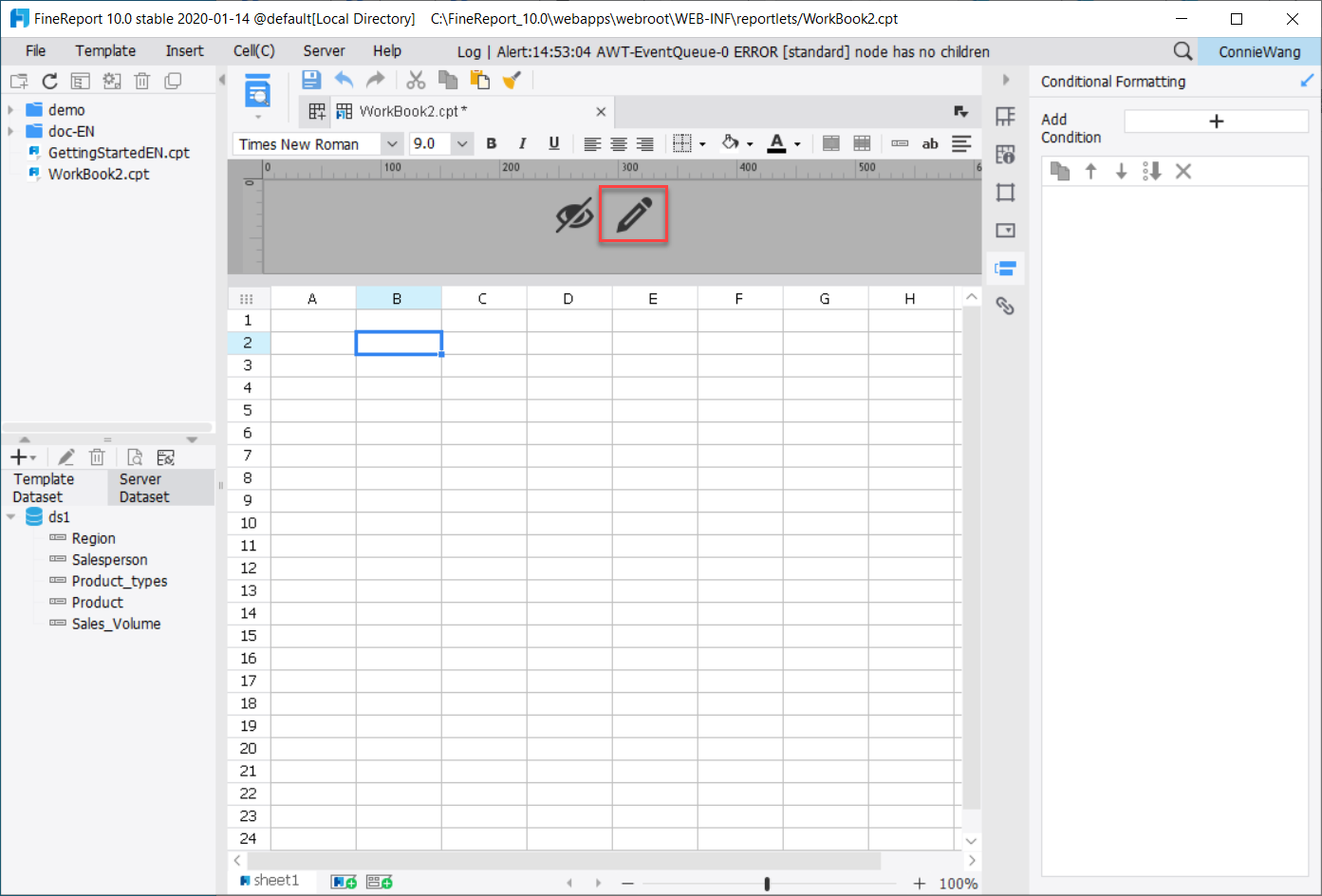Toggle the hide eye icon above the grid

tap(572, 215)
